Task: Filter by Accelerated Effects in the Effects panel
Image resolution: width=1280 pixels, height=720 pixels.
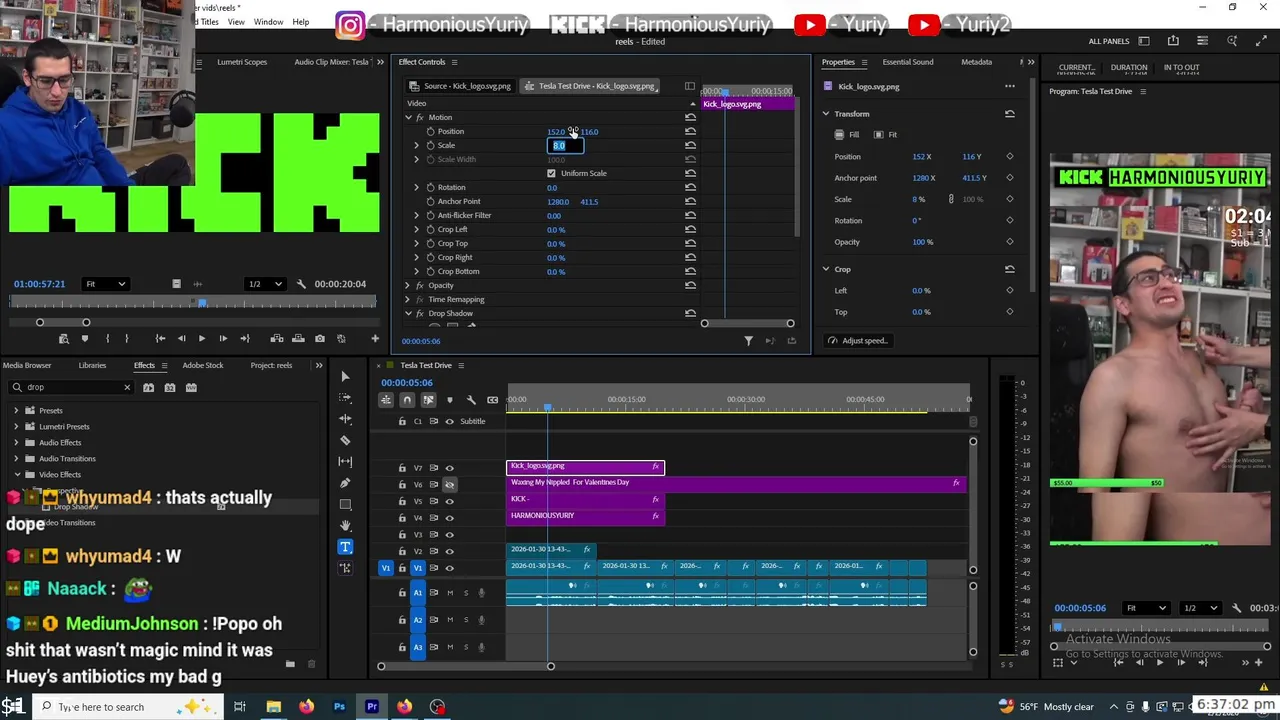Action: tap(148, 387)
